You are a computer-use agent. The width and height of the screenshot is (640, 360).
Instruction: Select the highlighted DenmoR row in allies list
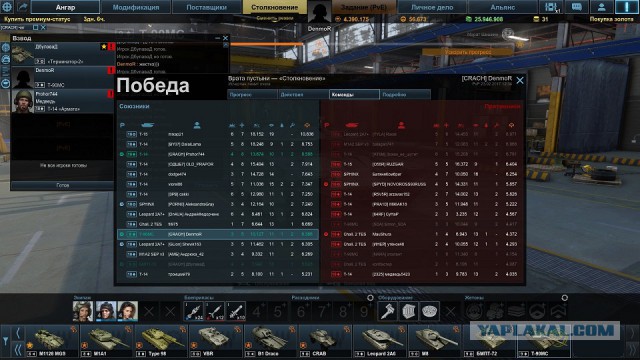pyautogui.click(x=218, y=234)
